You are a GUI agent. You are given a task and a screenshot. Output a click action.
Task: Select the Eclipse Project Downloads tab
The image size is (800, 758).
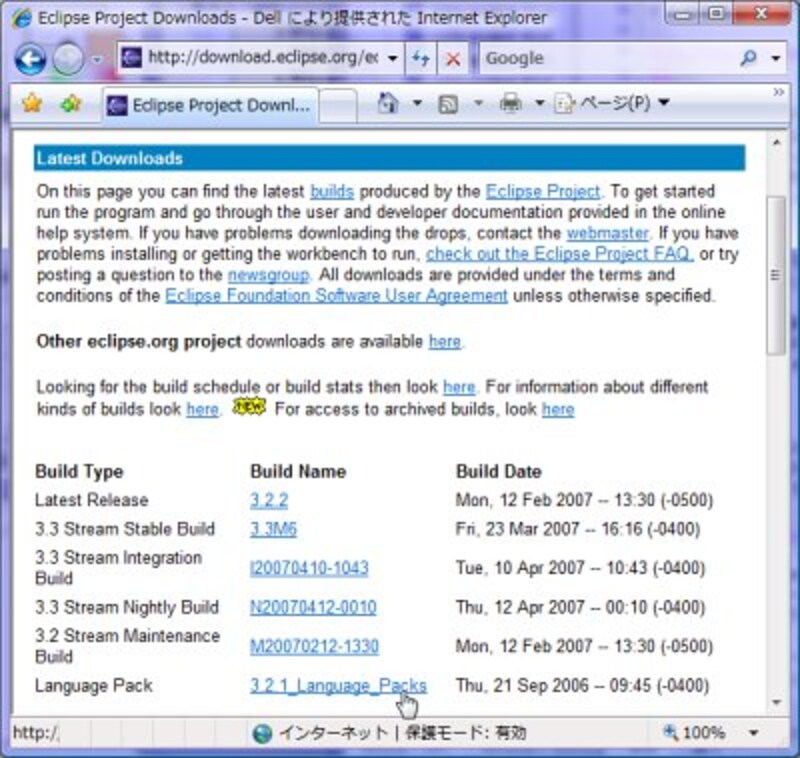tap(210, 104)
